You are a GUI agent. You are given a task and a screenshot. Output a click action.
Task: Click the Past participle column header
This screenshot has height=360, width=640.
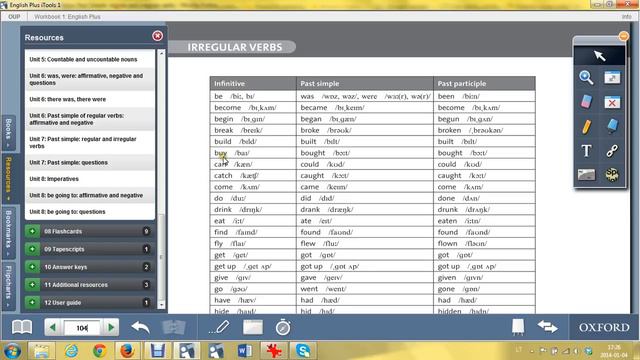point(484,83)
